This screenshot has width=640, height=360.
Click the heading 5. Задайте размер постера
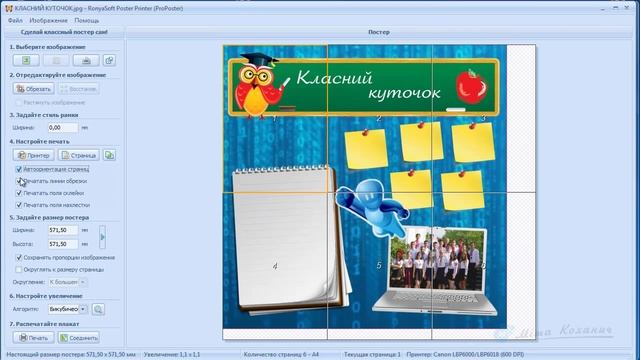coord(49,218)
